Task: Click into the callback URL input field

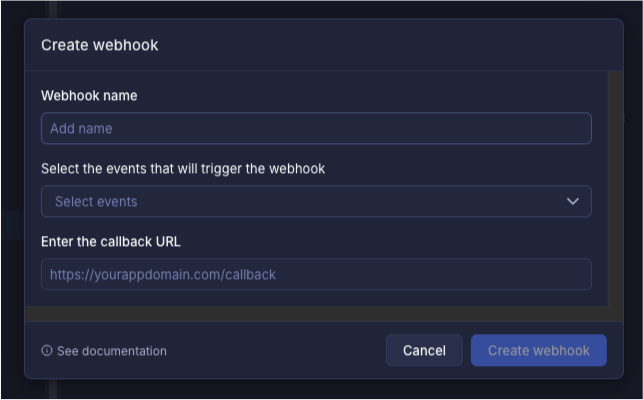Action: [x=316, y=274]
